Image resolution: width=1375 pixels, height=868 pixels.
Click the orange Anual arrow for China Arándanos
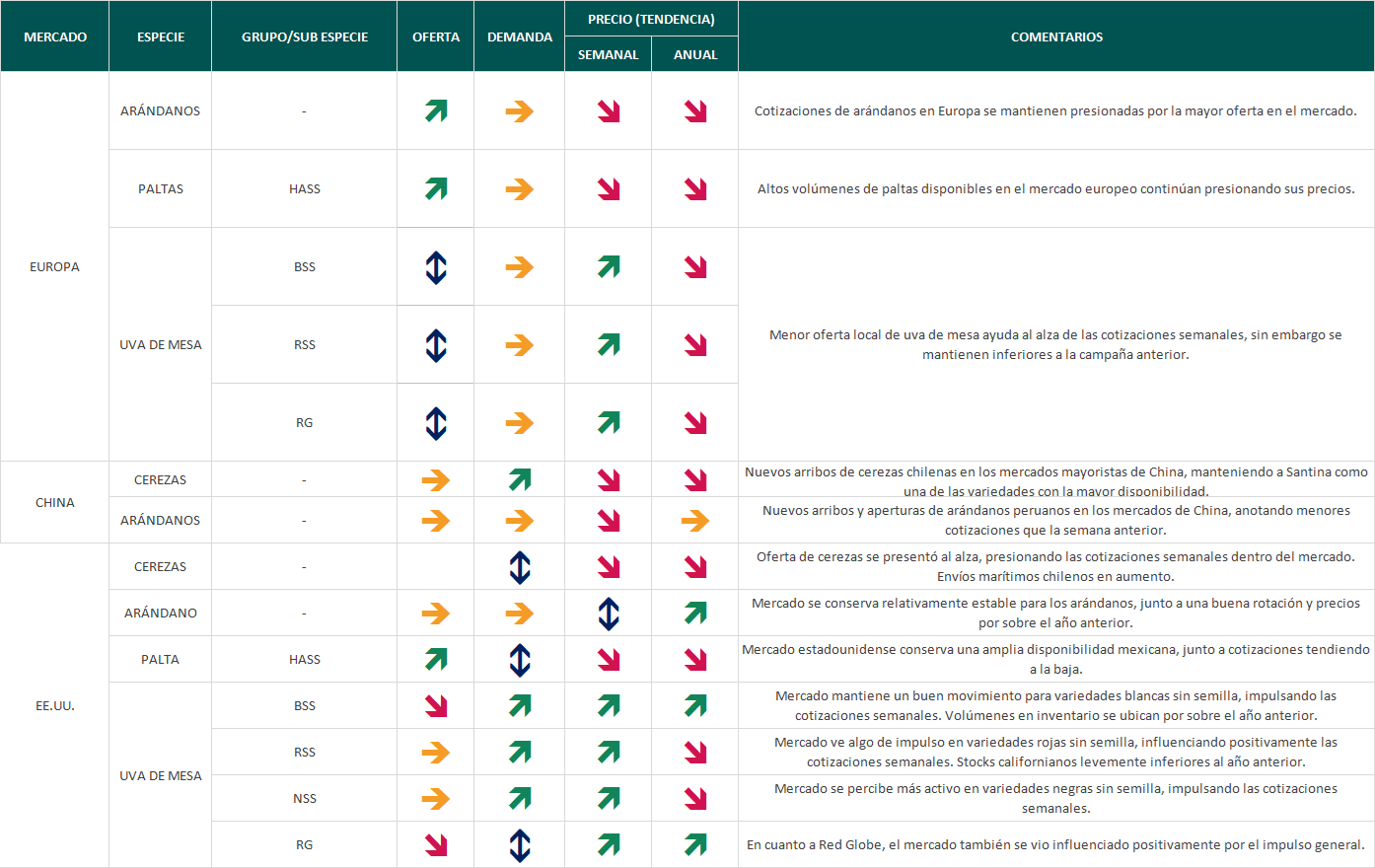(x=695, y=521)
